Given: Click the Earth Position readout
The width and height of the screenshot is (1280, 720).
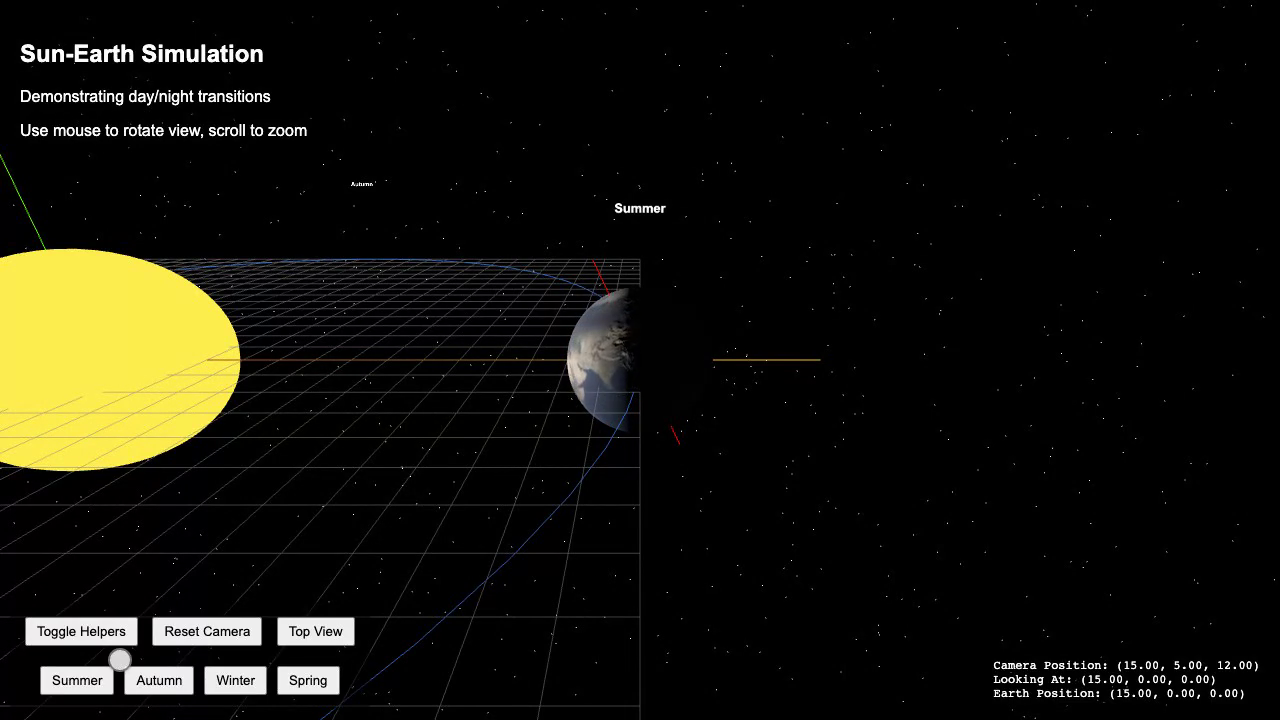Looking at the screenshot, I should [x=1119, y=693].
